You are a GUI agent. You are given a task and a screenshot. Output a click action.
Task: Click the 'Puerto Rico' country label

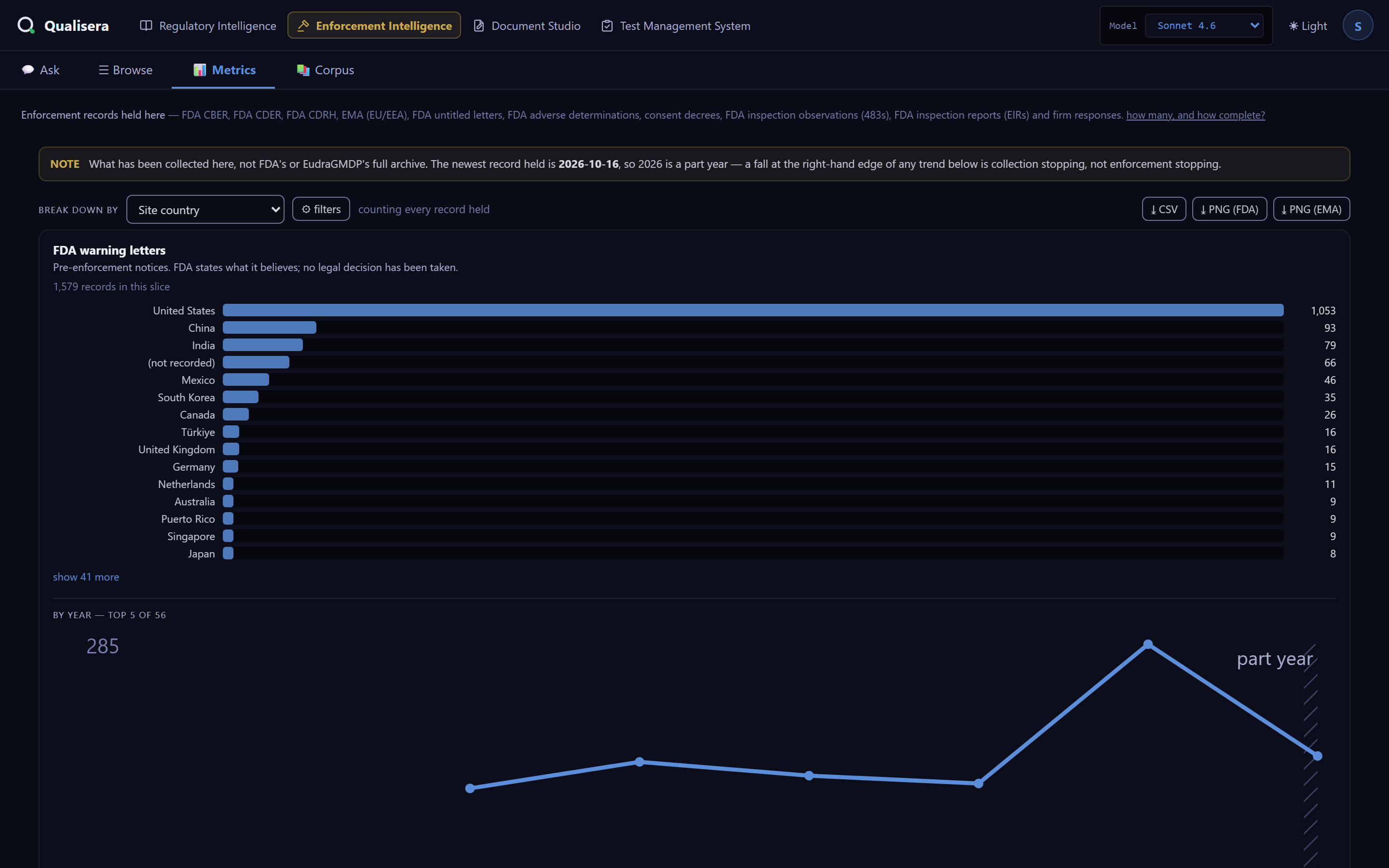pyautogui.click(x=188, y=519)
